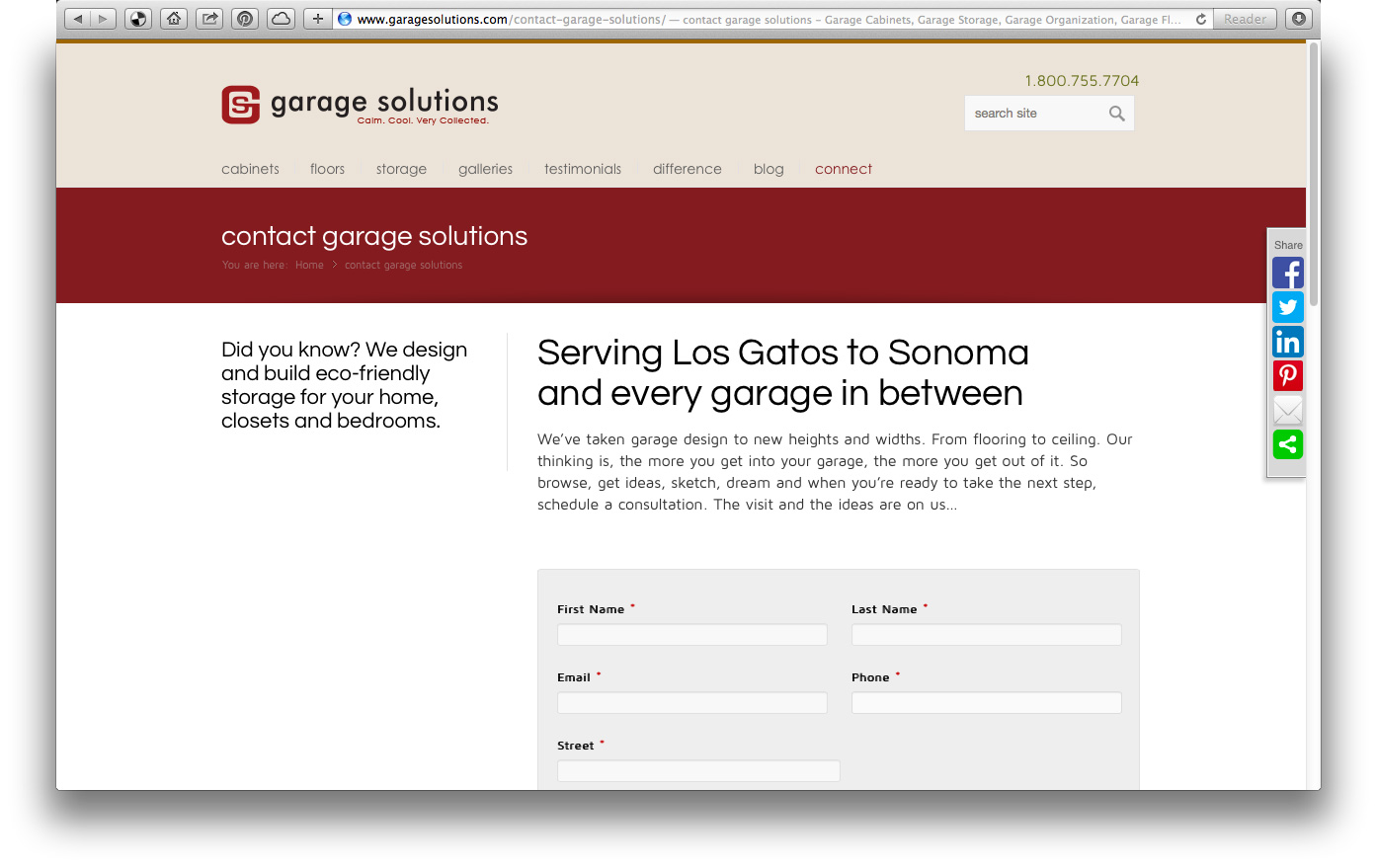Share page on LinkedIn
The image size is (1377, 868).
point(1288,342)
